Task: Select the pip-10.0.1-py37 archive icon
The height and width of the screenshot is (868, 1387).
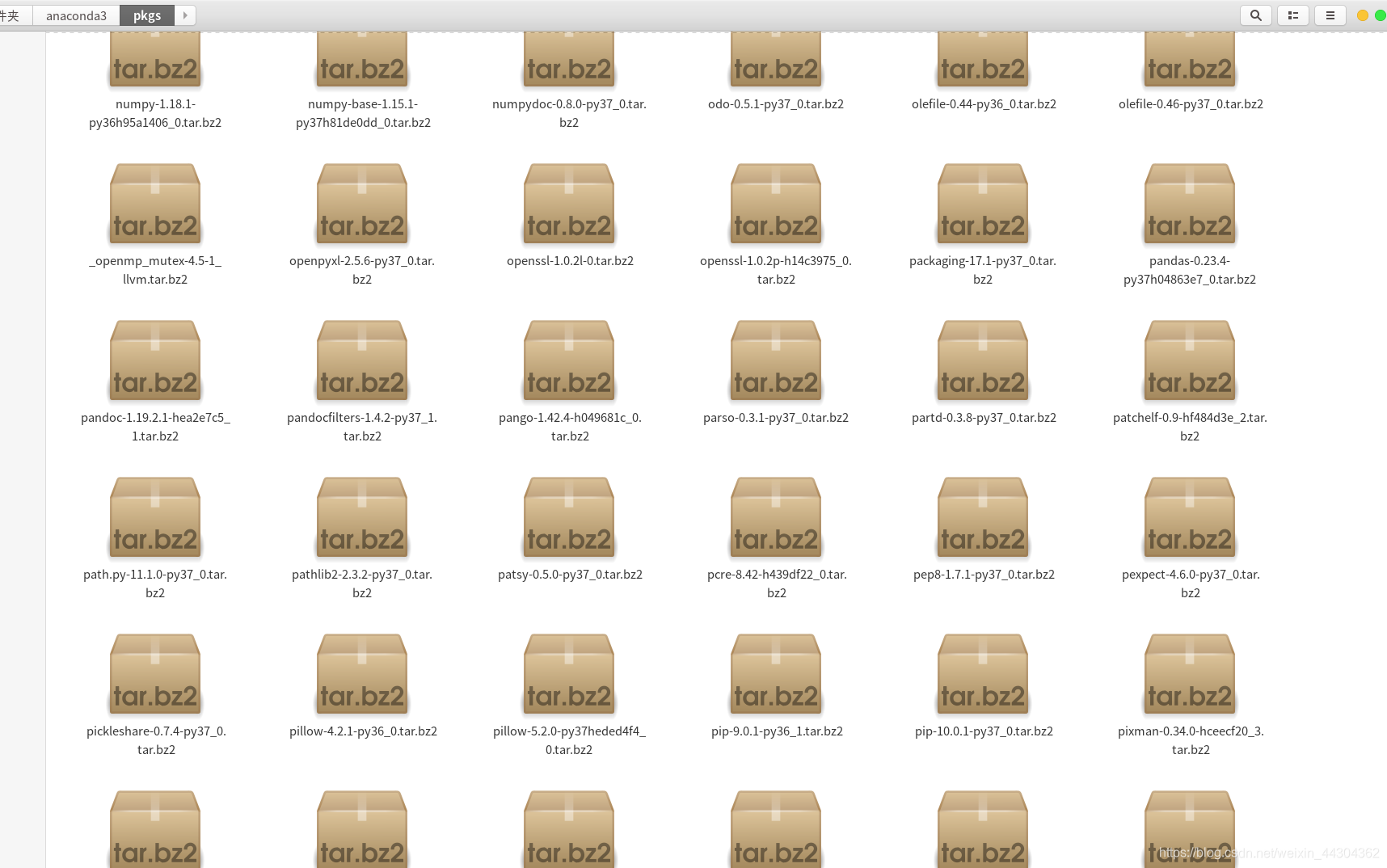Action: (x=983, y=674)
